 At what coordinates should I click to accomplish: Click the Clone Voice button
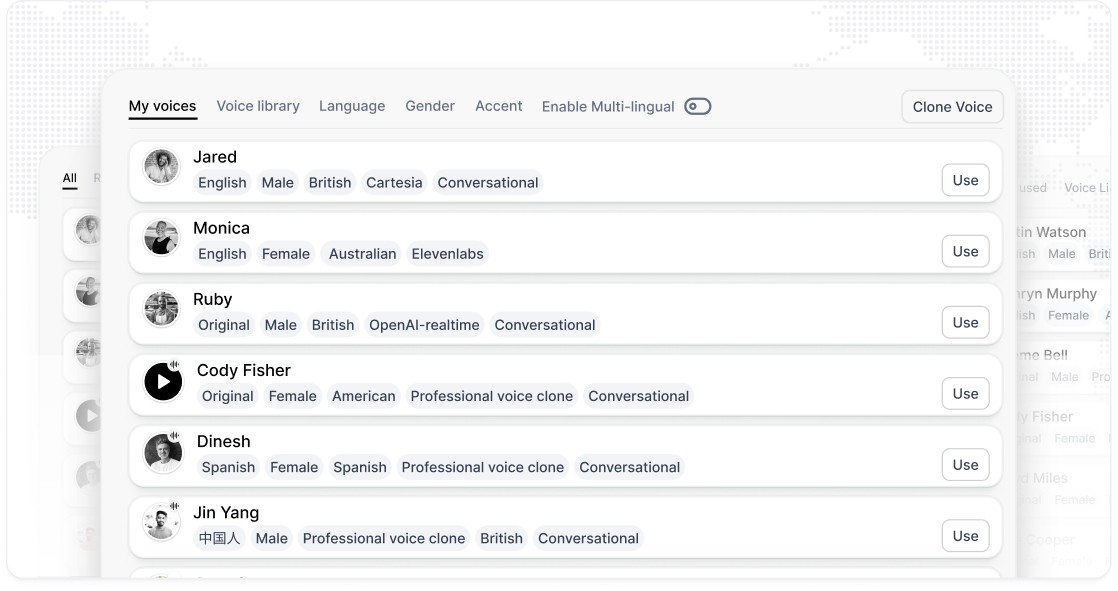click(953, 107)
